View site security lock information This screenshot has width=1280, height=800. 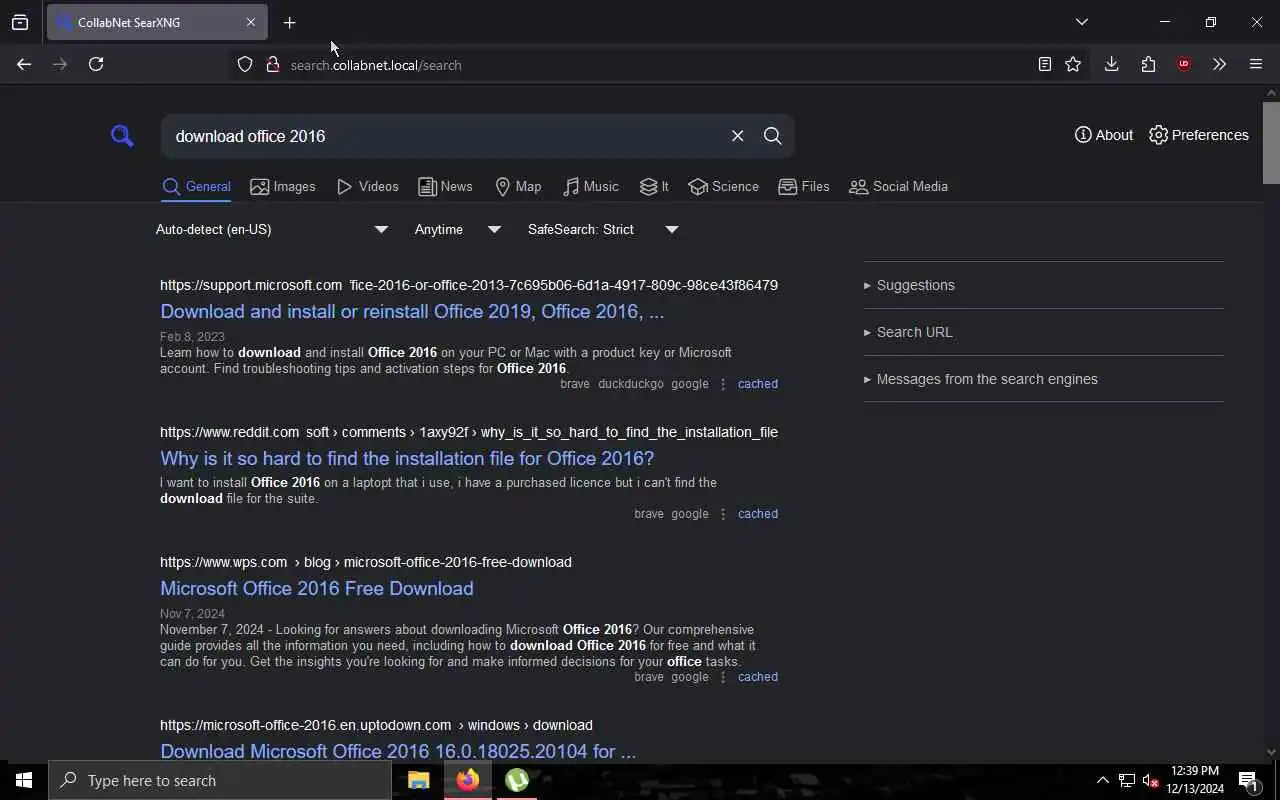272,65
